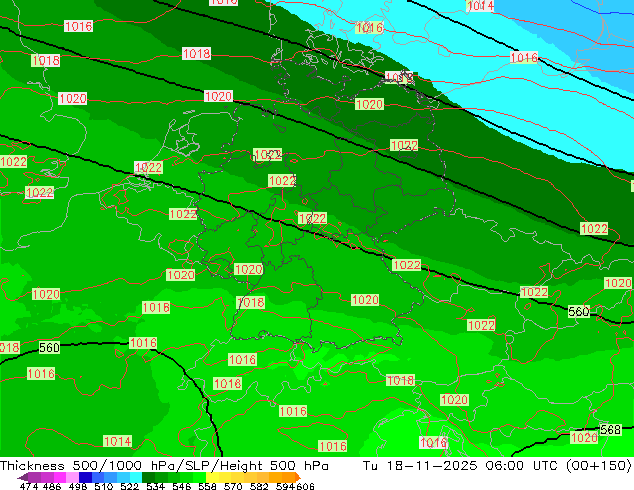
Task: Click the legend value 498
Action: [78, 486]
